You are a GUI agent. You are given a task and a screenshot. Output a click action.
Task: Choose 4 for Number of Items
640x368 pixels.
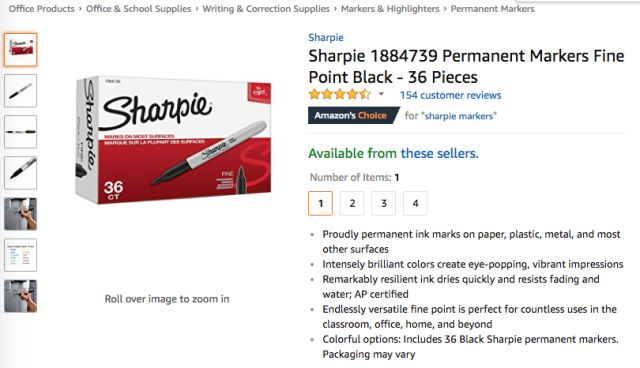click(415, 203)
